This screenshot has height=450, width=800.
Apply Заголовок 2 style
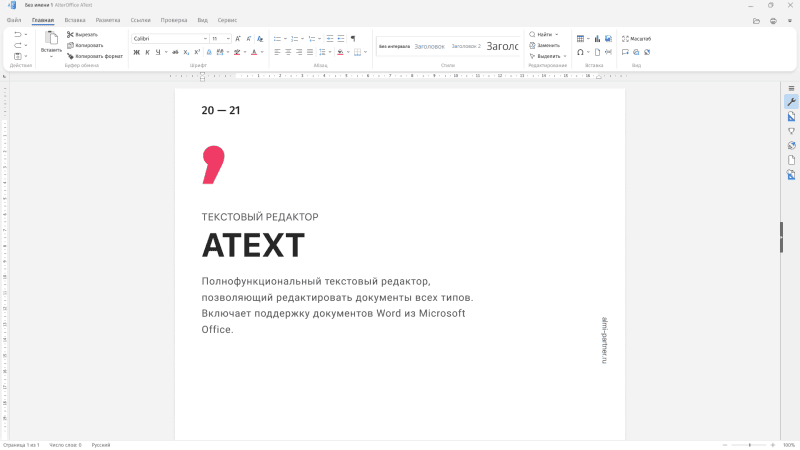click(x=466, y=46)
